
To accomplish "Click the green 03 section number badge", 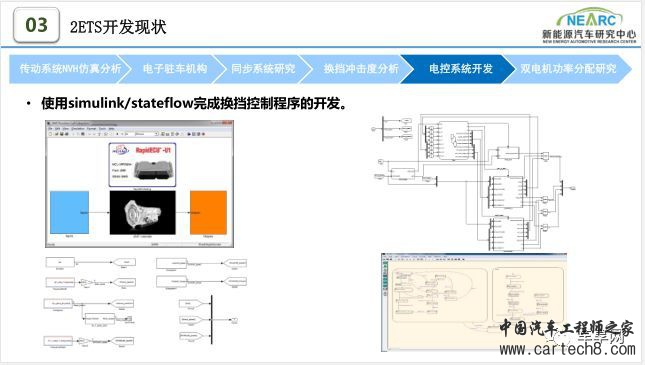I will pos(37,25).
